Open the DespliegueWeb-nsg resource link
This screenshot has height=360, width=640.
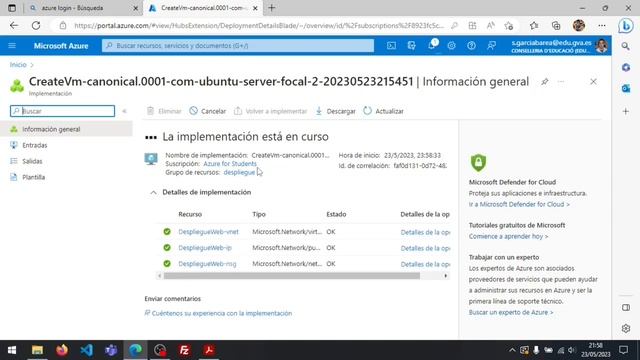point(207,264)
